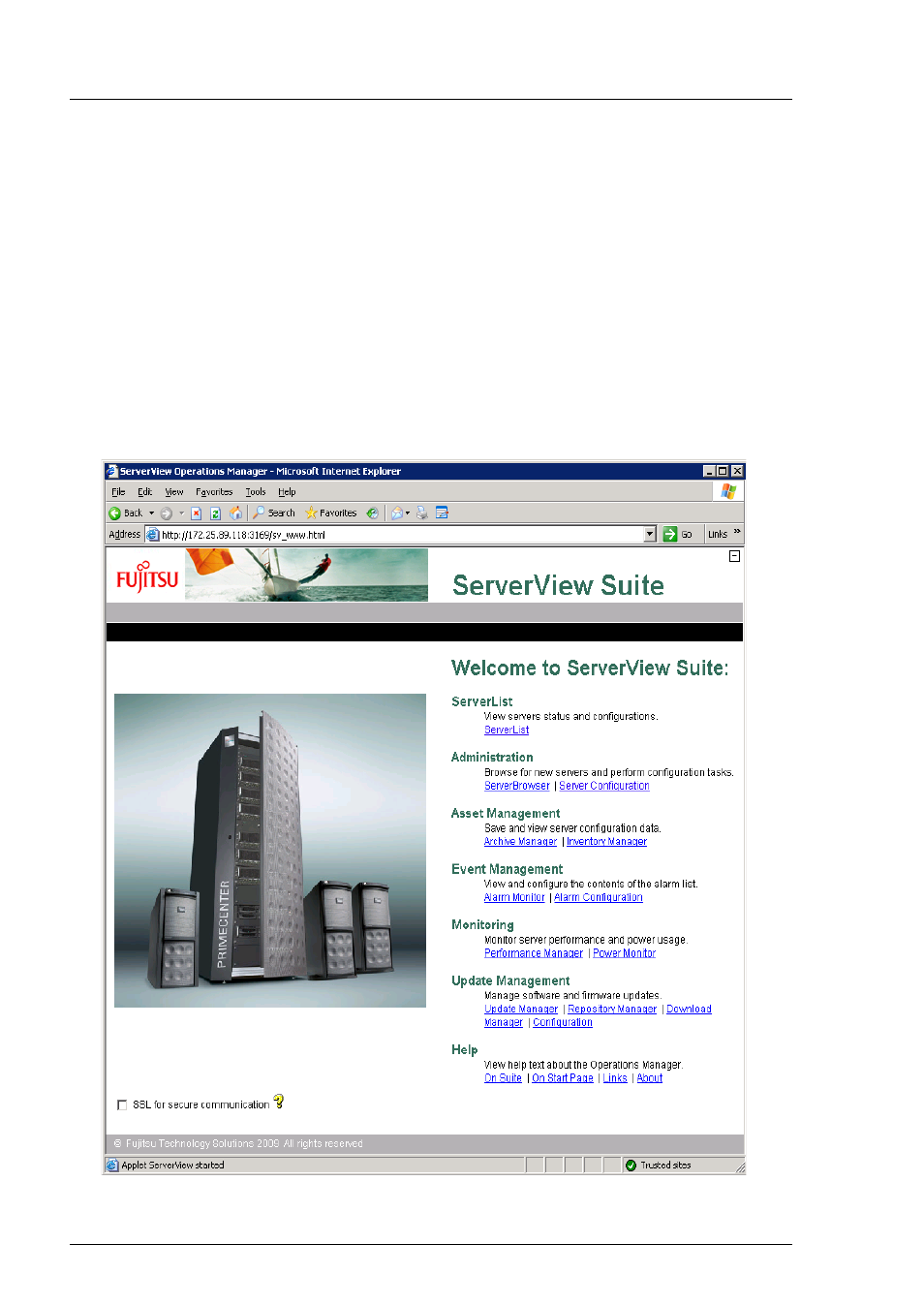This screenshot has width=924, height=1306.
Task: Click the Fujitsu logo
Action: (147, 576)
